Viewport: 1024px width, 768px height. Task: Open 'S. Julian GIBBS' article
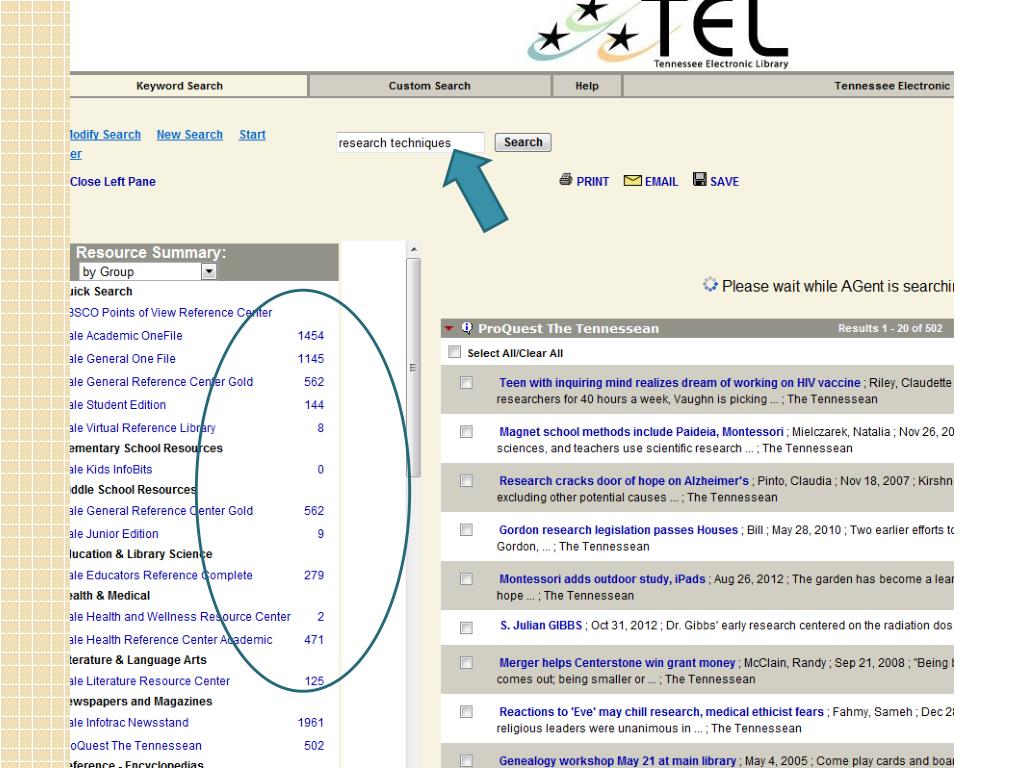point(541,625)
